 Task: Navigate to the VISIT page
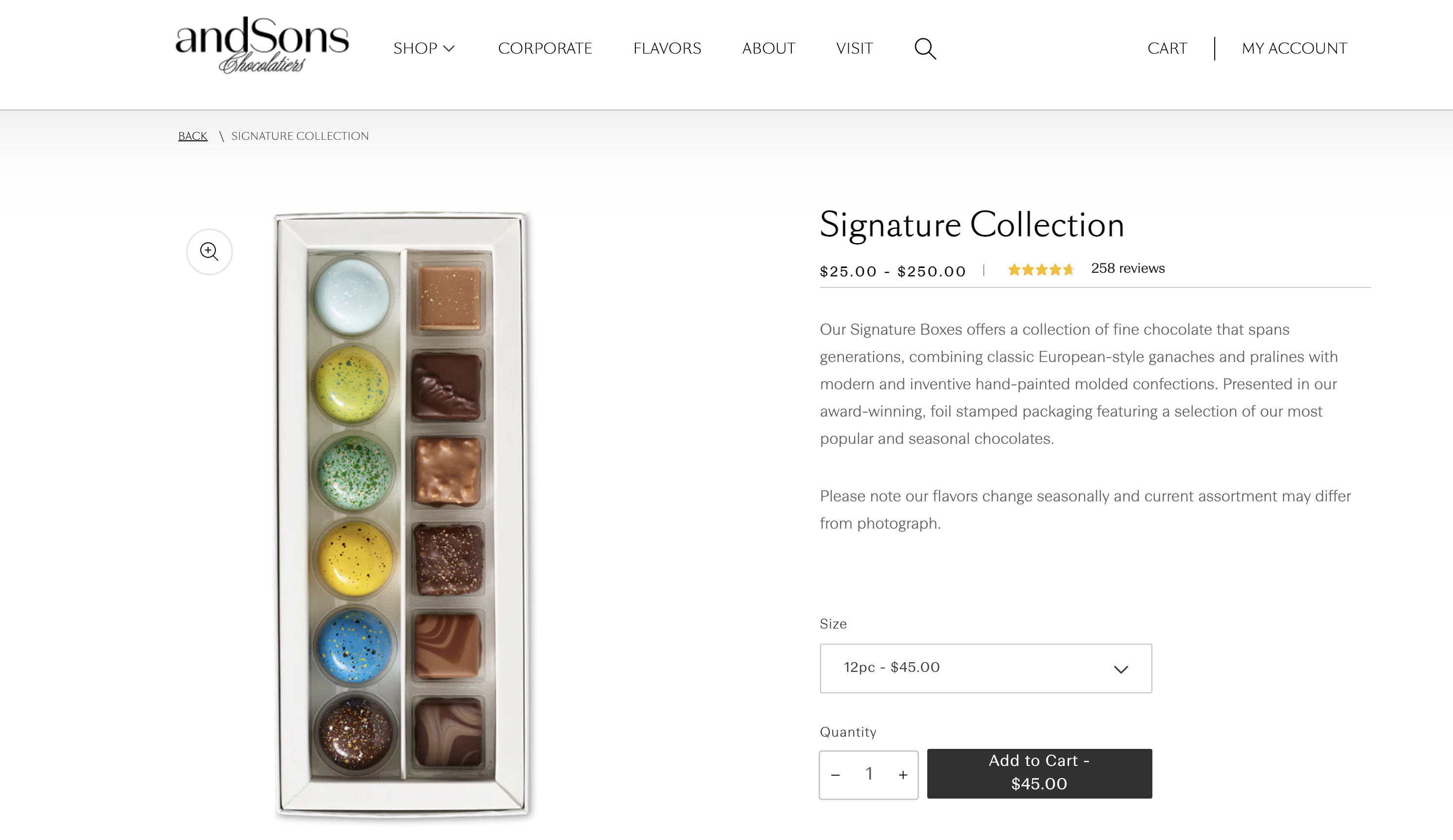[855, 48]
